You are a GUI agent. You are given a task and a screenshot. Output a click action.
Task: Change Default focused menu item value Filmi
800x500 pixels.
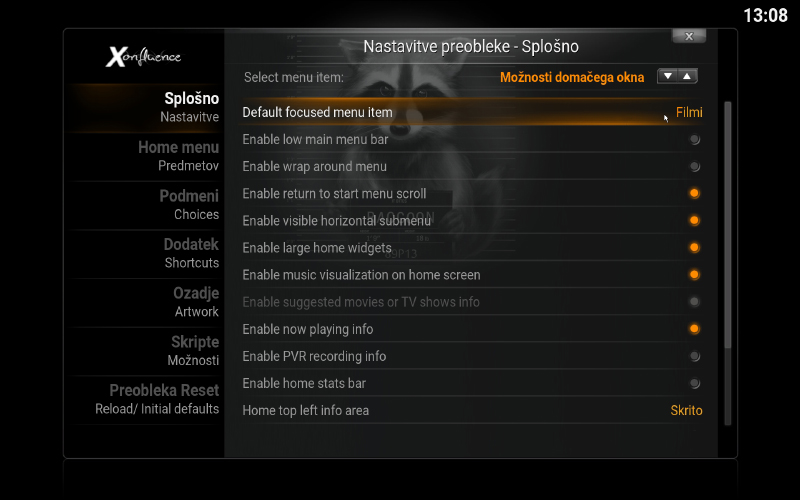[x=688, y=113]
